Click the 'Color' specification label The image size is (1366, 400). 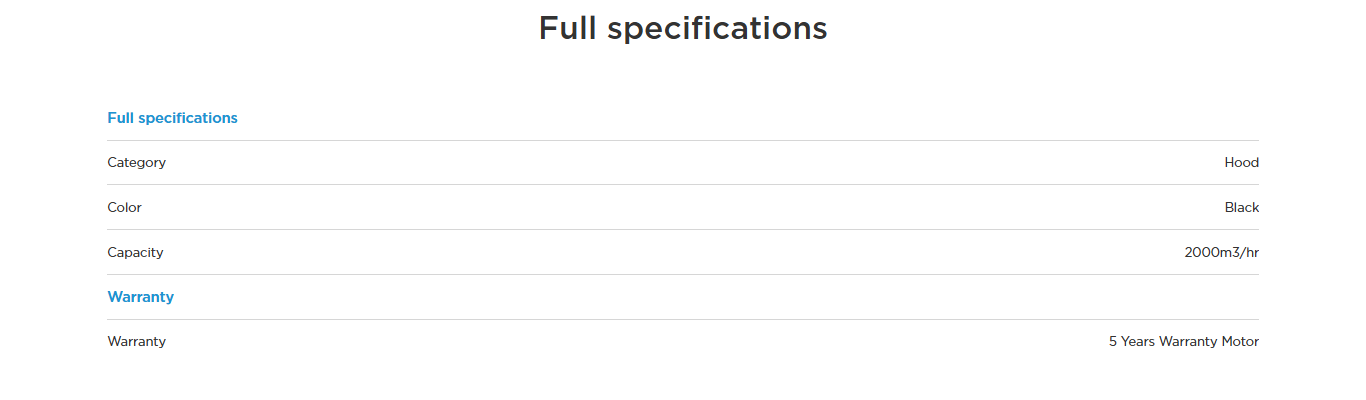tap(125, 207)
